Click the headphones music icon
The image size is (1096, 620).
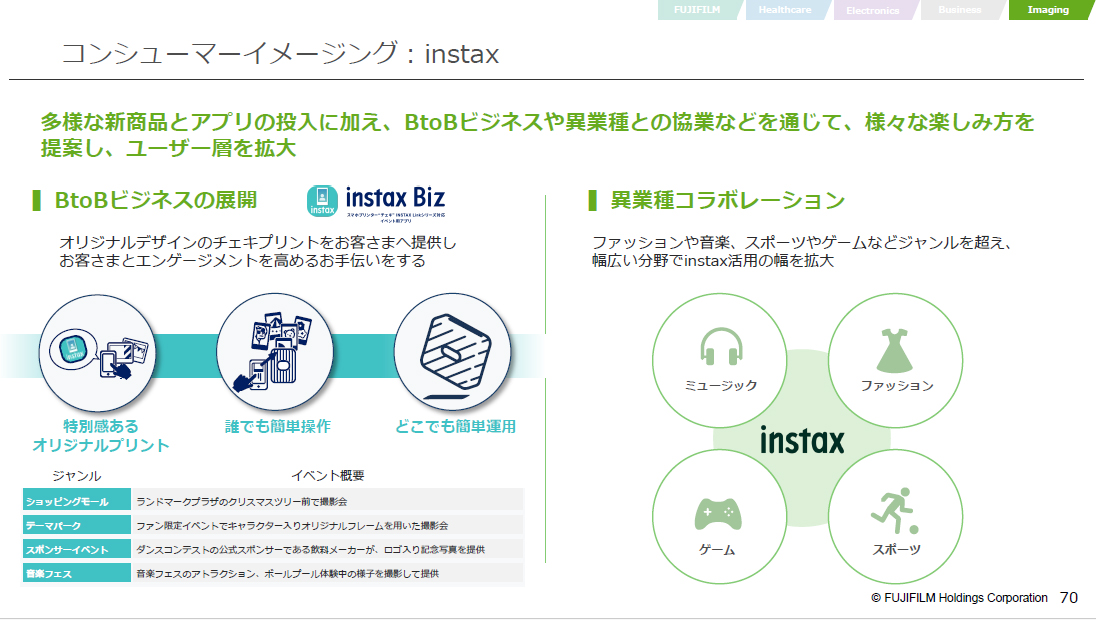721,346
